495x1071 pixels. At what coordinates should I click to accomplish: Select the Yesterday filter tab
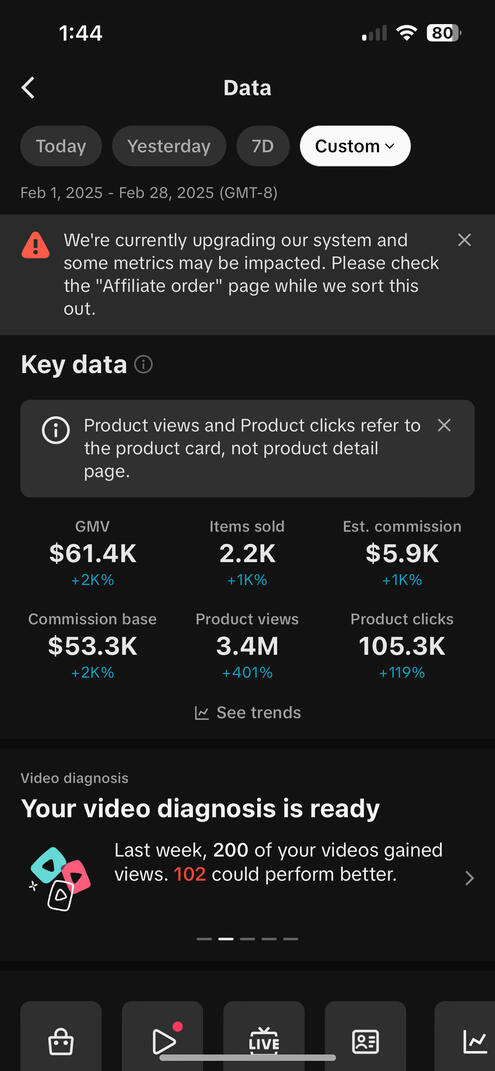coord(169,146)
